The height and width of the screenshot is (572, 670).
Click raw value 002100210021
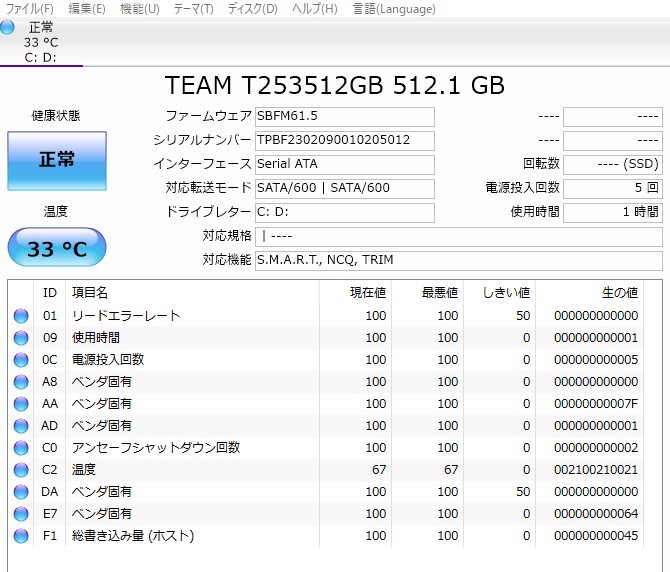596,470
